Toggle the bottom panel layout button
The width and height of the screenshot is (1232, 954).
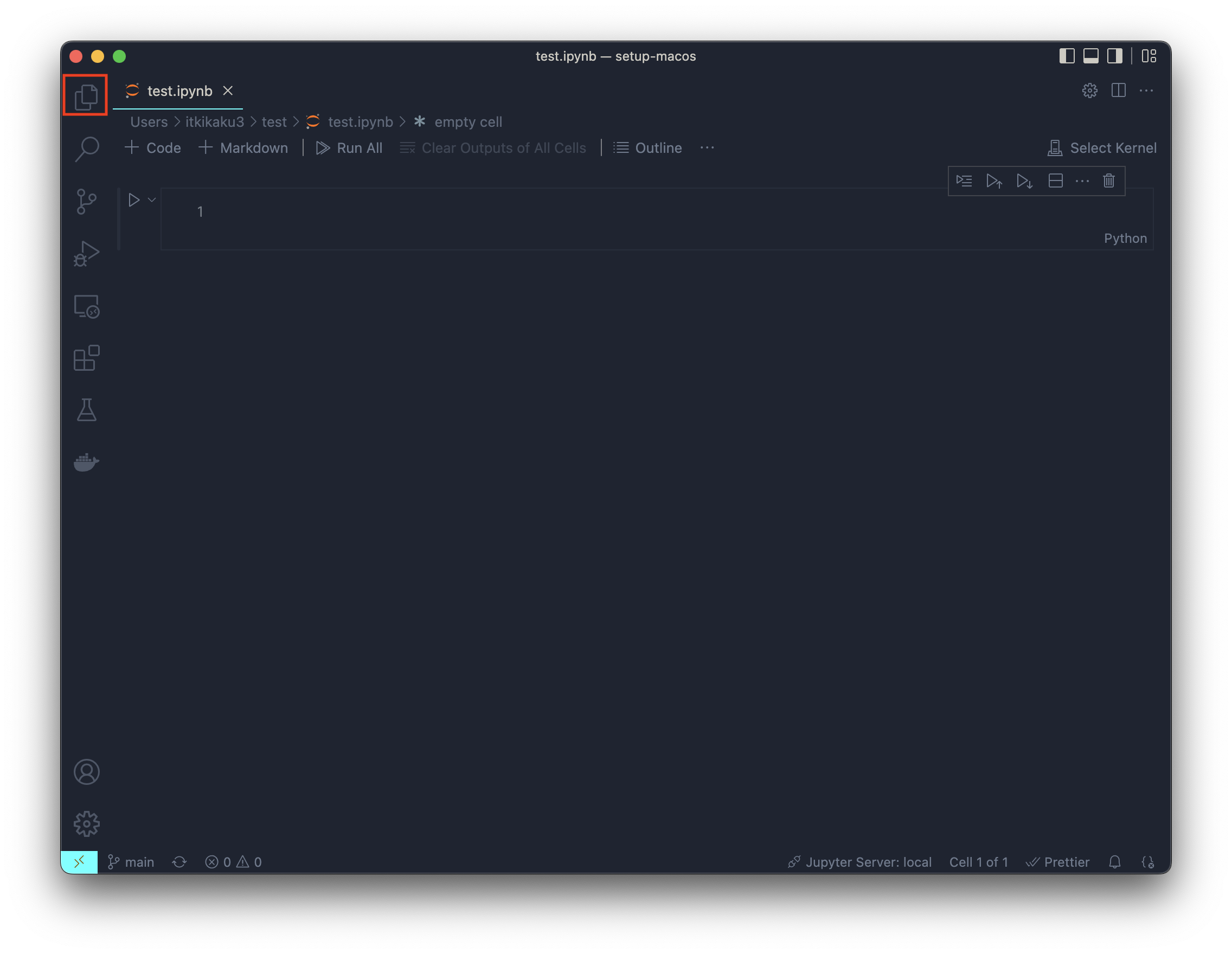click(x=1090, y=56)
